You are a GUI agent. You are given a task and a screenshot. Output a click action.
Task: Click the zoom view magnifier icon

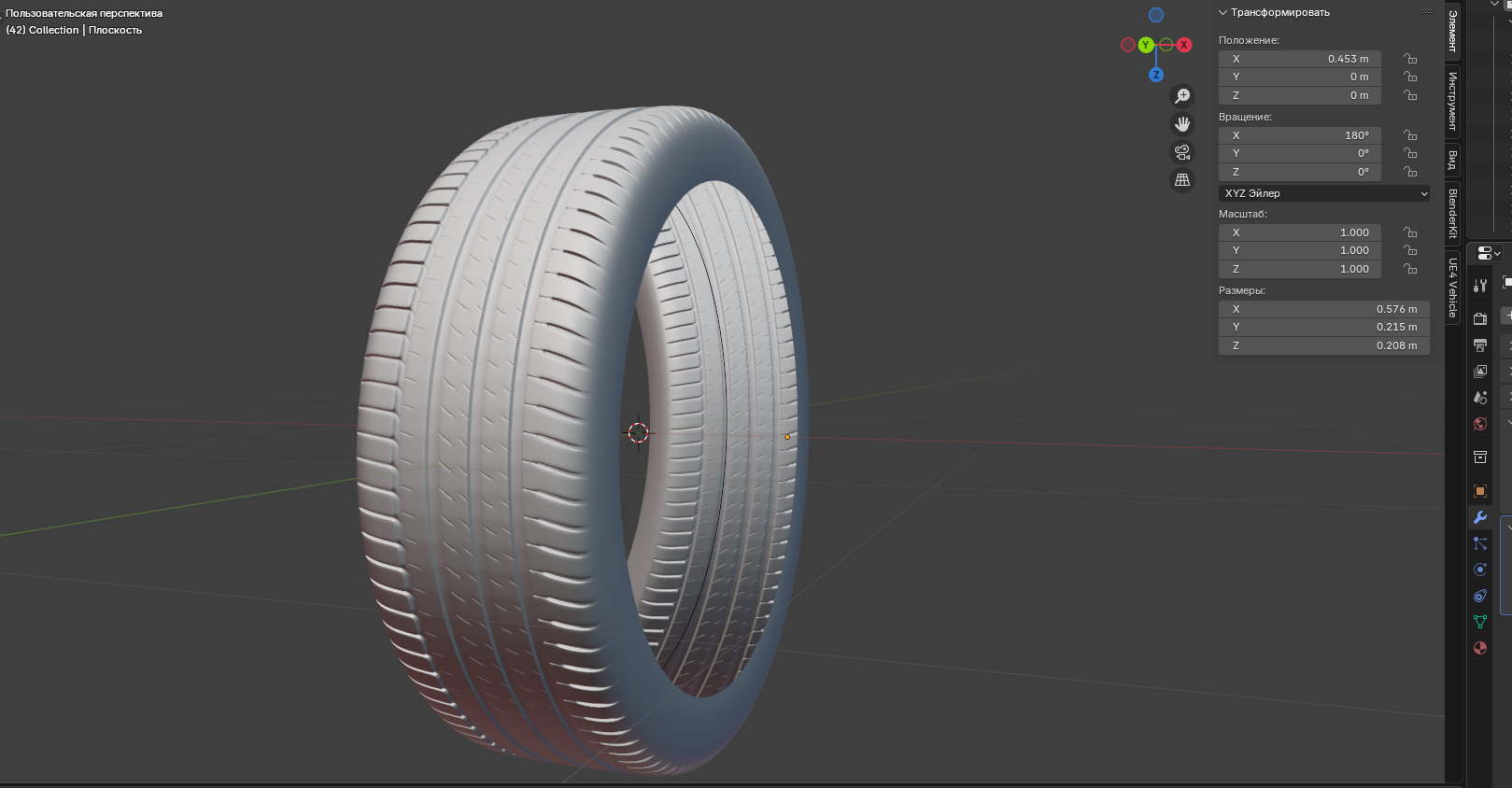[x=1182, y=96]
